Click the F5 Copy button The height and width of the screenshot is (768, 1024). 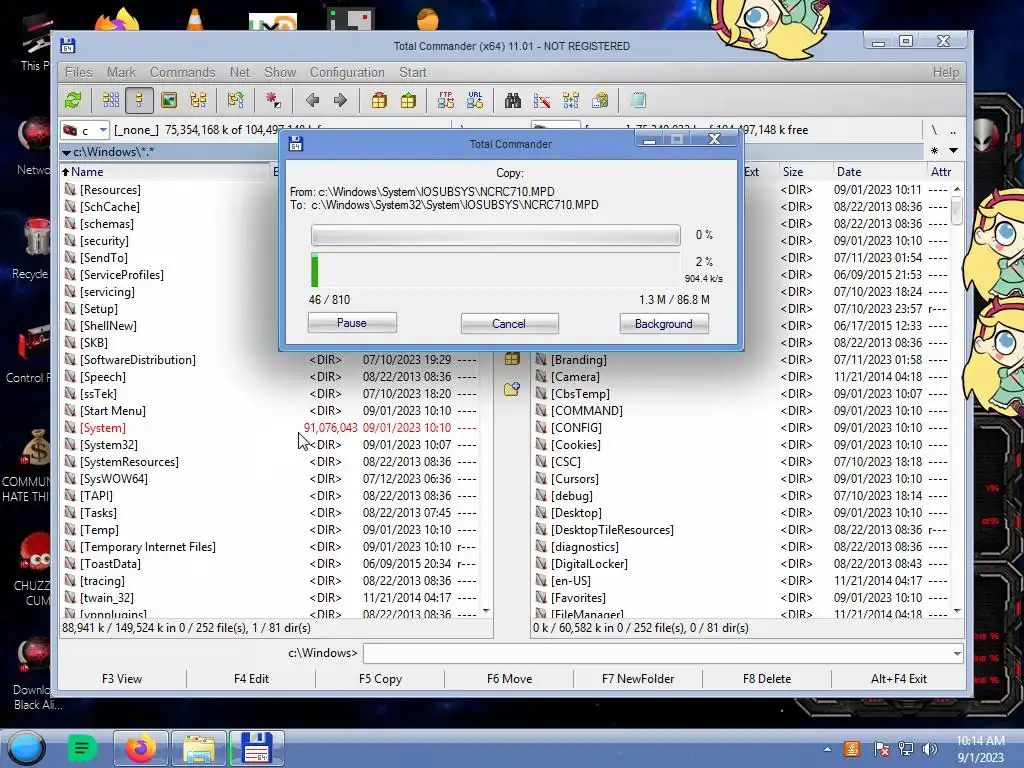point(380,679)
